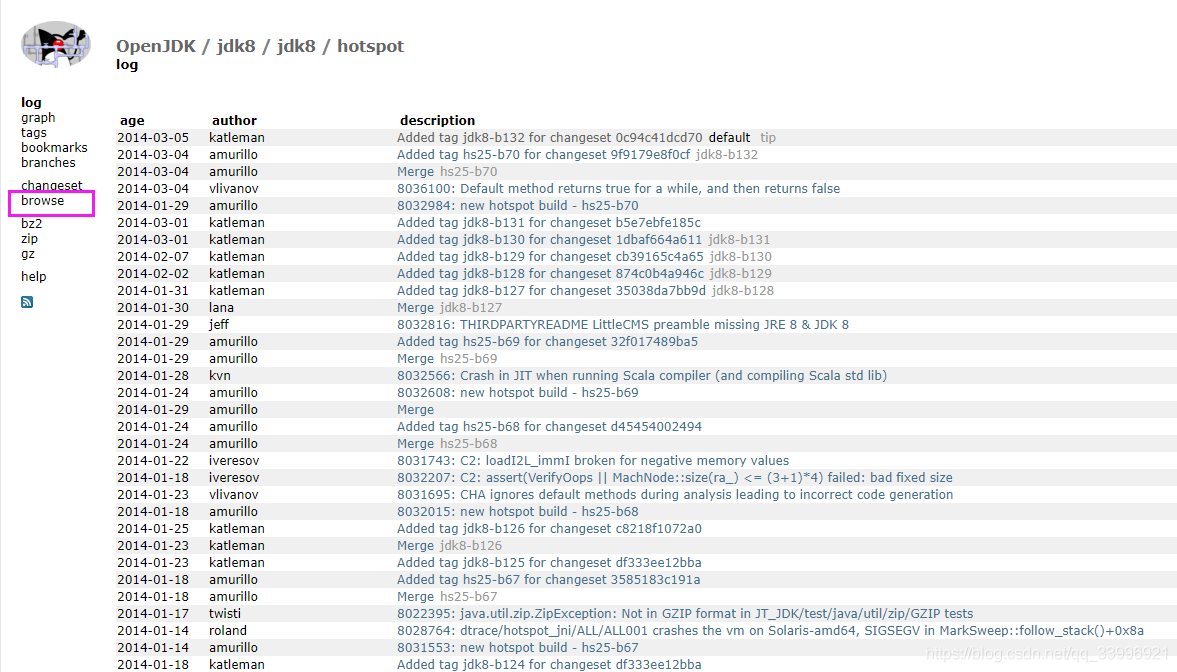The width and height of the screenshot is (1177, 672).
Task: Click 'default' branch label on first row
Action: click(730, 137)
